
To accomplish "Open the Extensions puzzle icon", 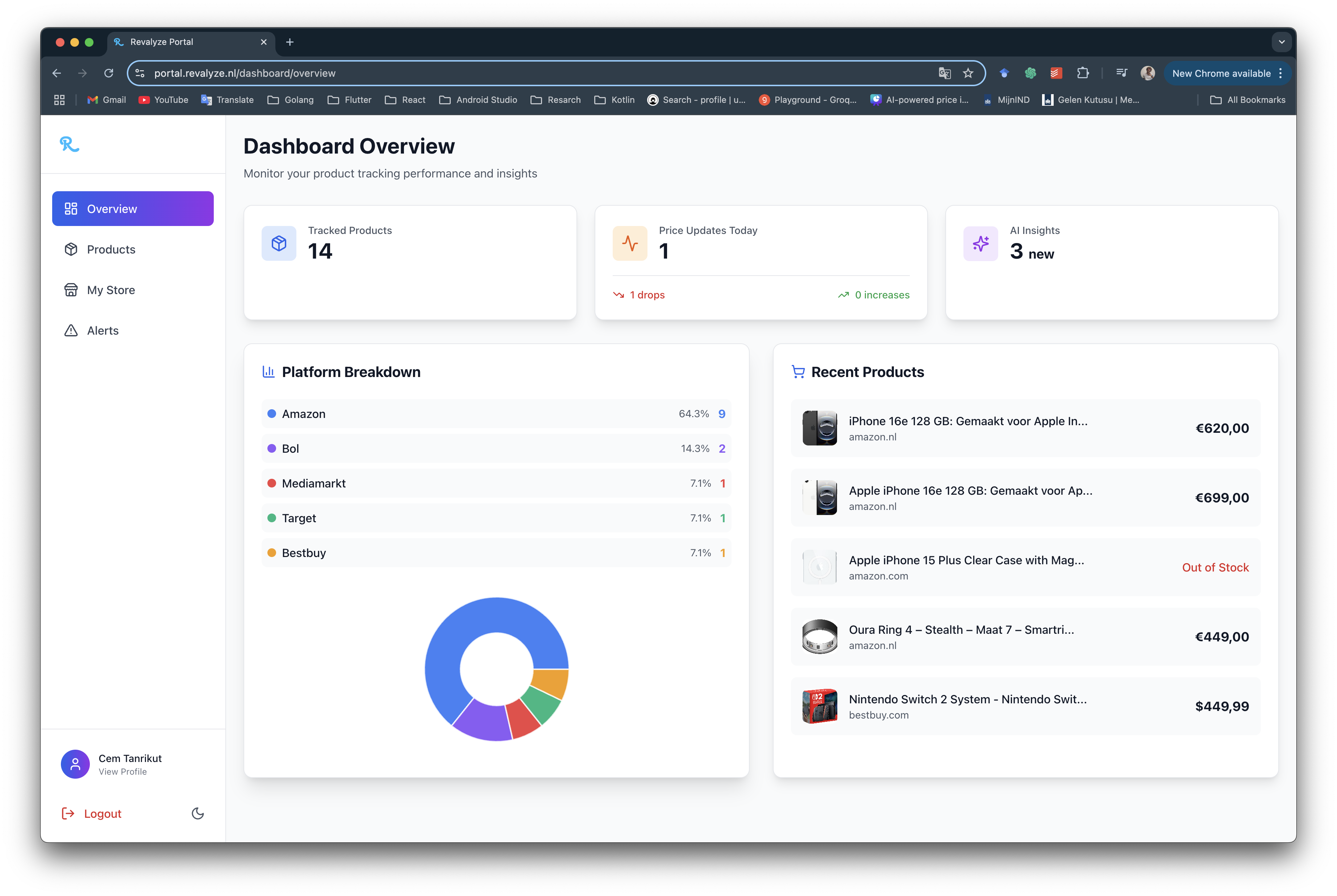I will (x=1083, y=73).
